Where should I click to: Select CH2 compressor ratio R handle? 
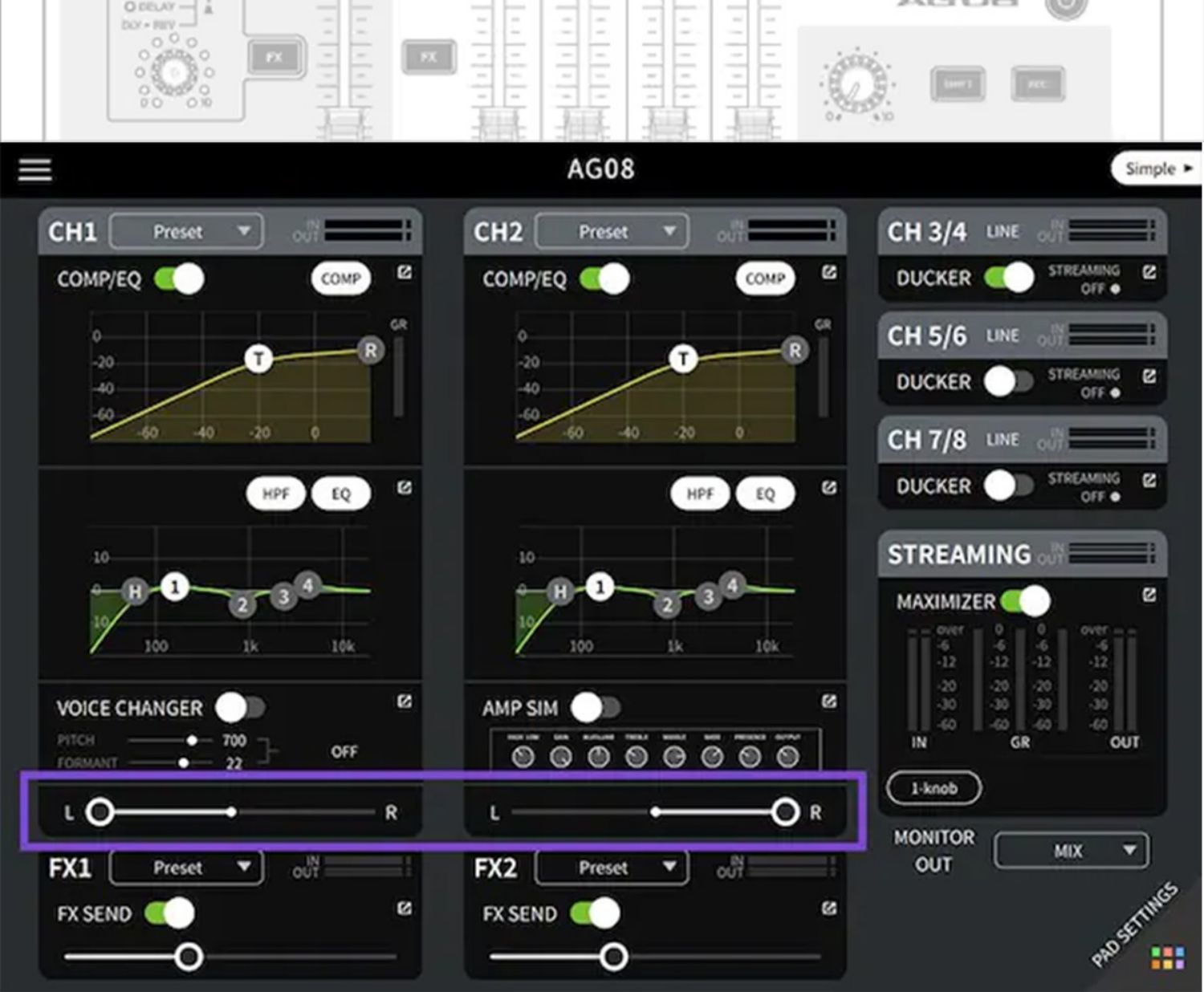[795, 350]
